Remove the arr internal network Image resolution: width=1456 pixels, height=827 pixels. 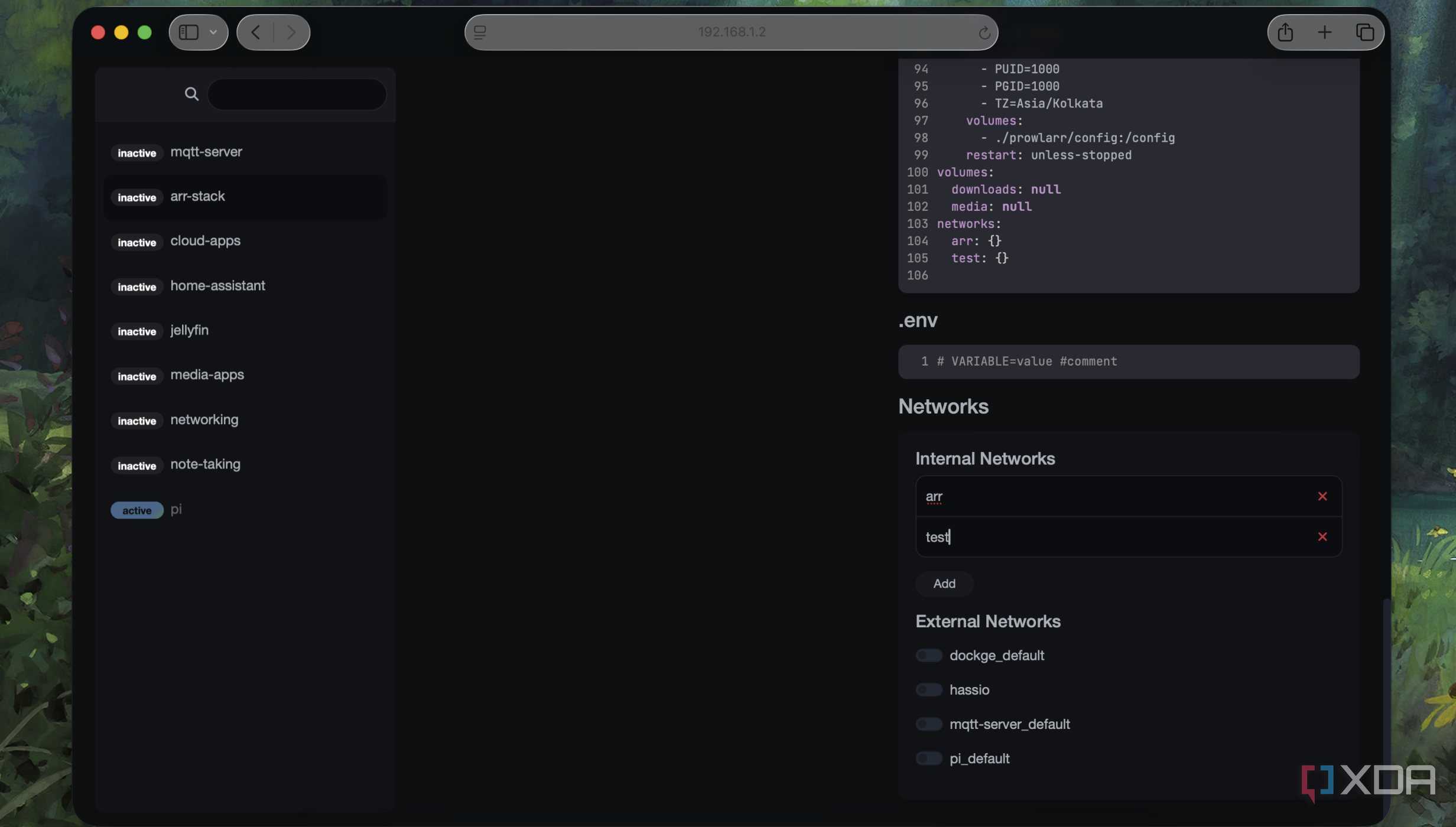pos(1322,496)
